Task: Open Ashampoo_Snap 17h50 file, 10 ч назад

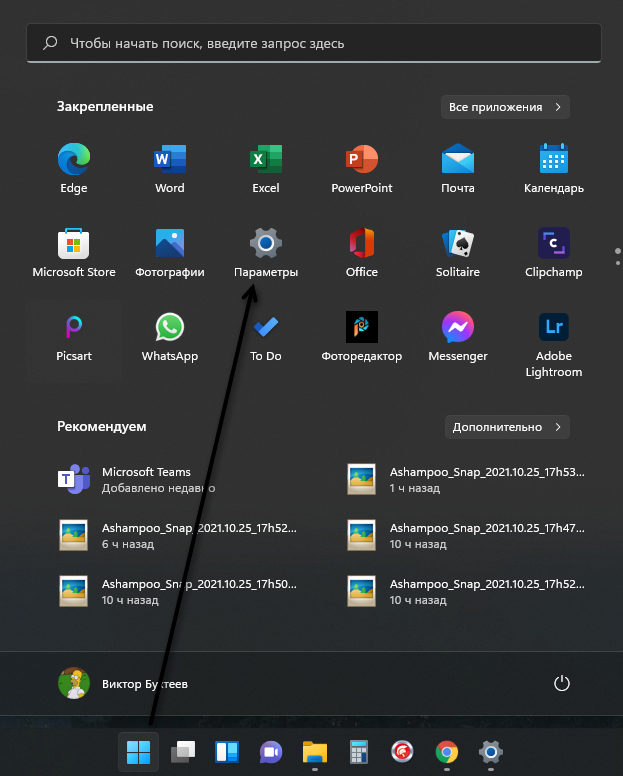Action: click(177, 591)
